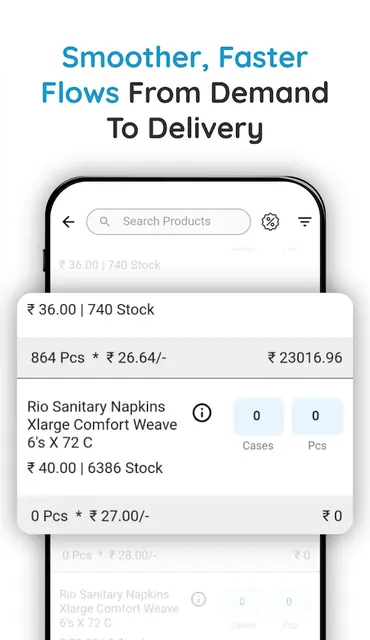Tap the faded Cases quantity box below
The width and height of the screenshot is (370, 640).
pyautogui.click(x=243, y=603)
